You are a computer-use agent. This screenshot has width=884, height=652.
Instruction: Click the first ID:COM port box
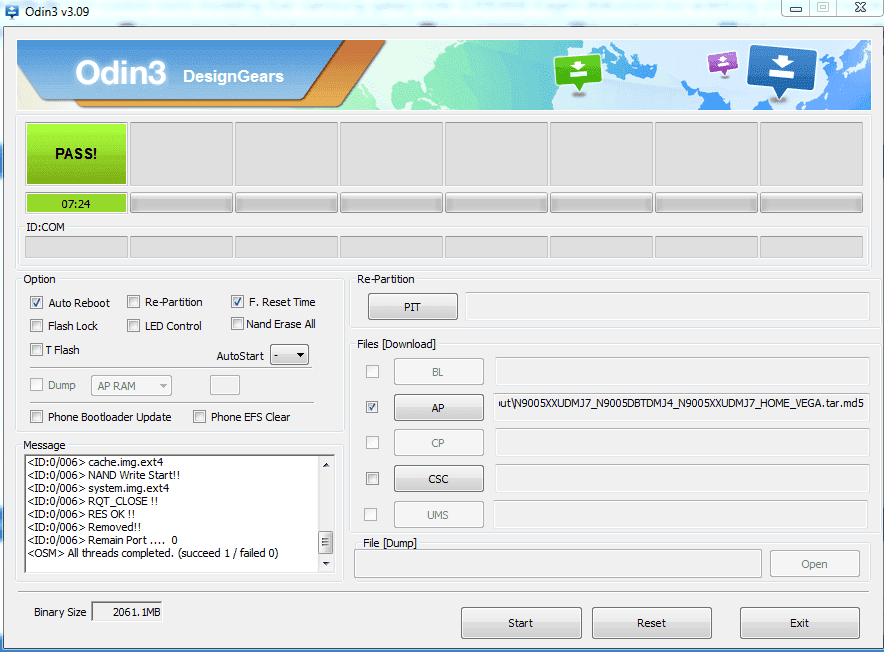tap(76, 247)
